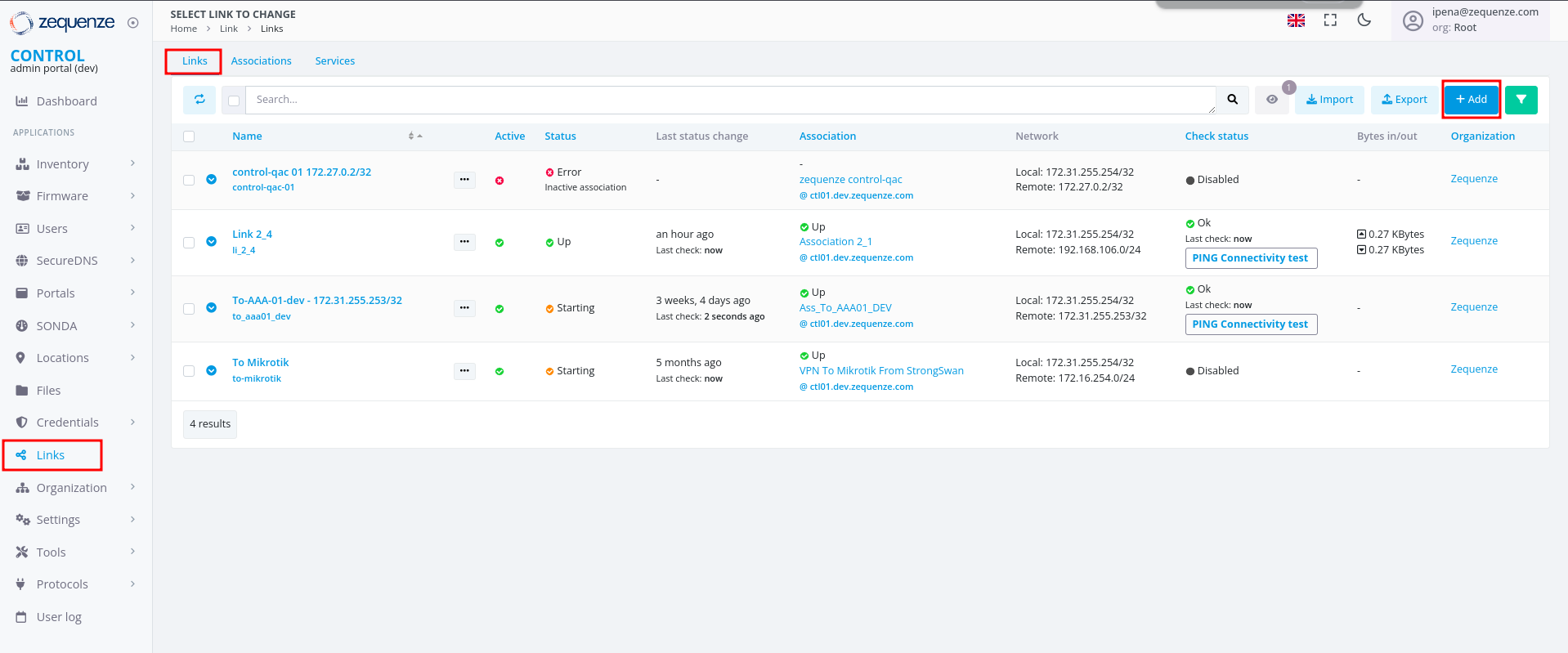Tick the select-all checkbox in table header

point(189,136)
